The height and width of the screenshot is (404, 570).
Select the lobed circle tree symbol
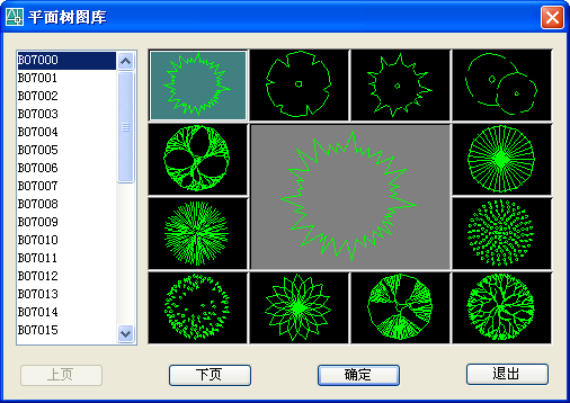tap(299, 85)
